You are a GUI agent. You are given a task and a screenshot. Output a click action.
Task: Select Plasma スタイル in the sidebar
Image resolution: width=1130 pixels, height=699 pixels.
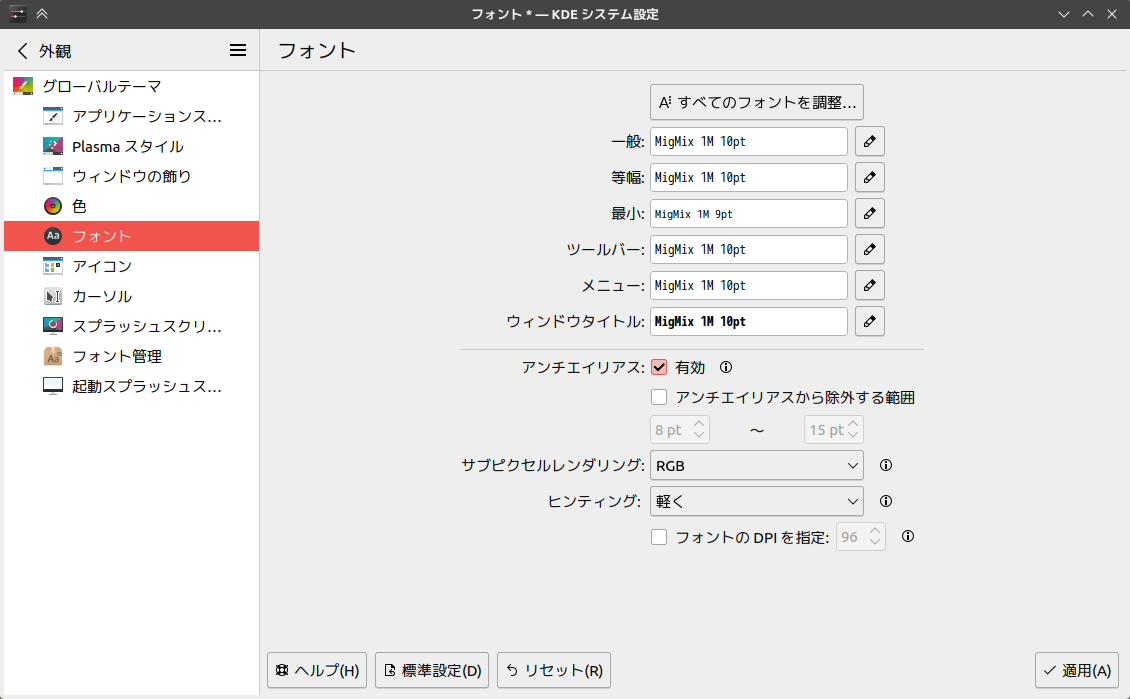click(132, 146)
